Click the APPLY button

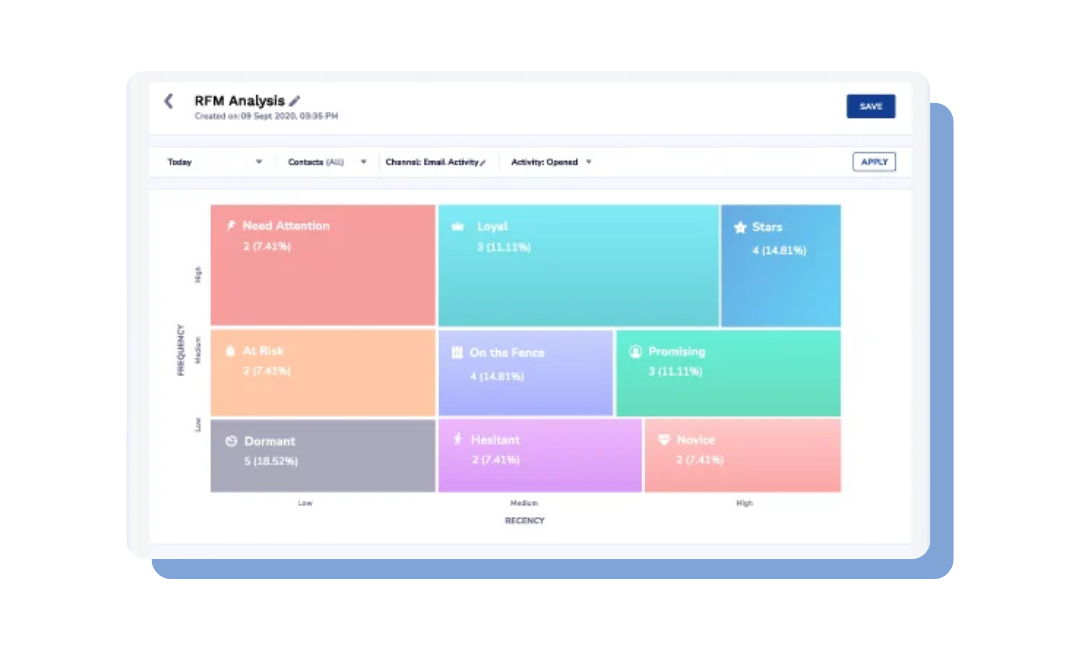(x=873, y=162)
